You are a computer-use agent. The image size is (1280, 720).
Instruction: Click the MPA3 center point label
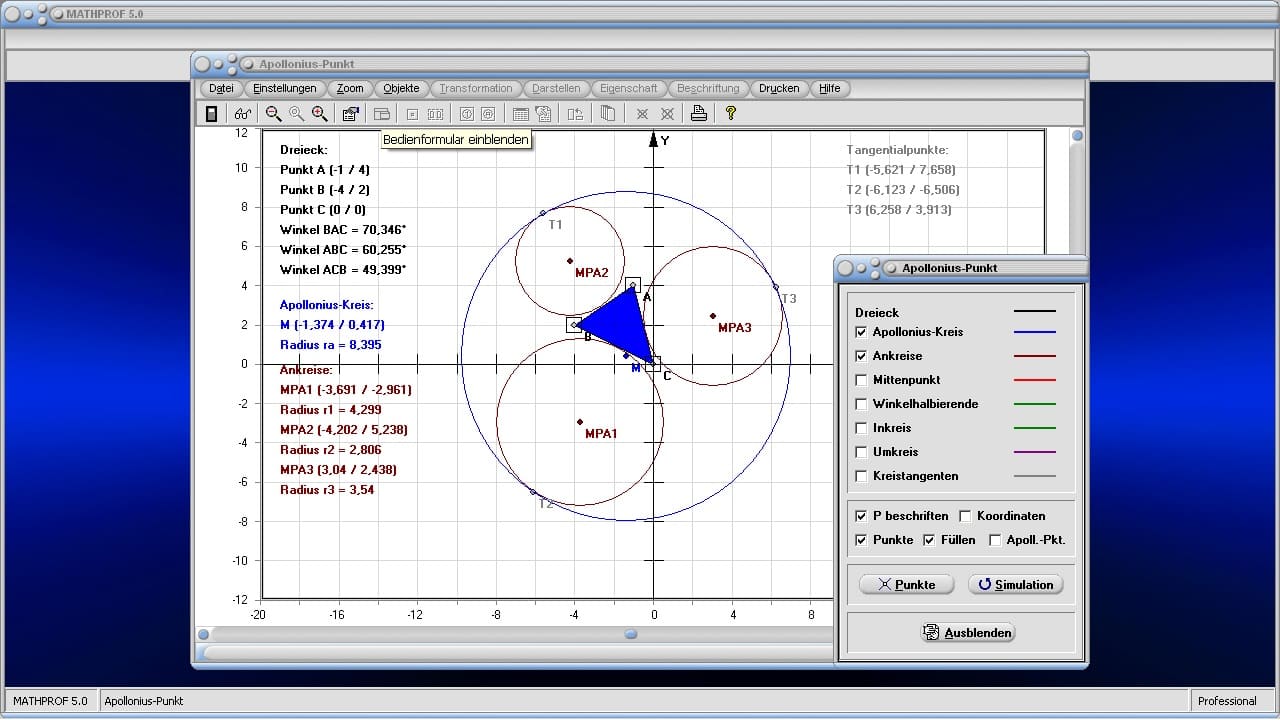pyautogui.click(x=735, y=328)
